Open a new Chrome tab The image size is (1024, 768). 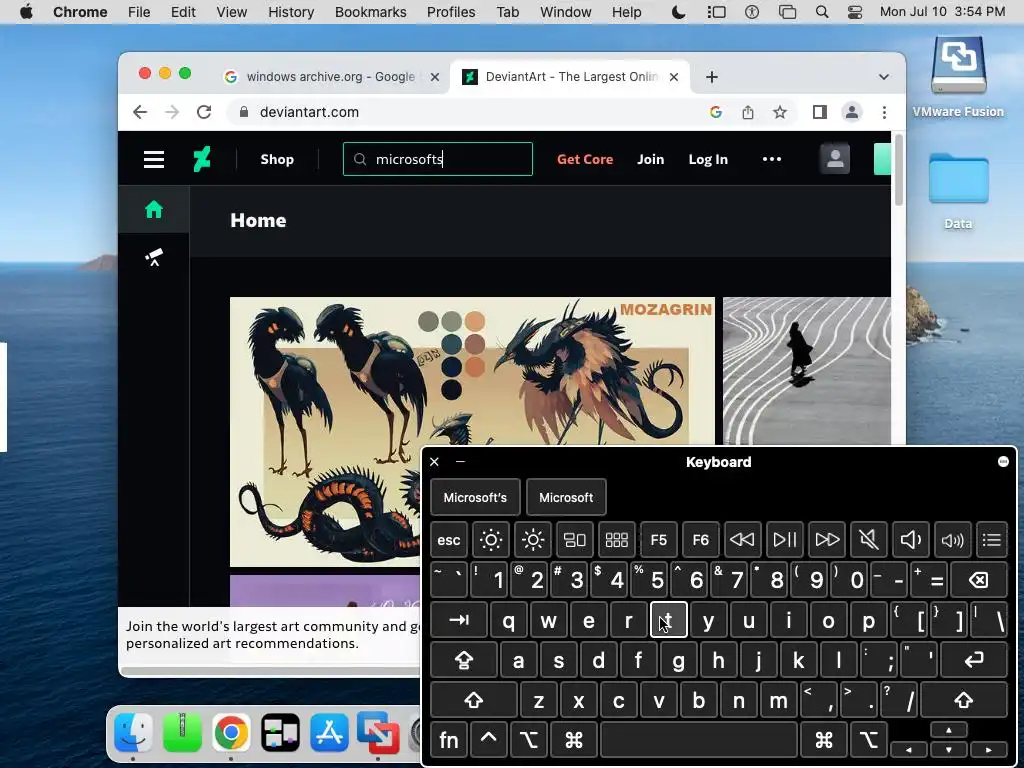point(712,77)
